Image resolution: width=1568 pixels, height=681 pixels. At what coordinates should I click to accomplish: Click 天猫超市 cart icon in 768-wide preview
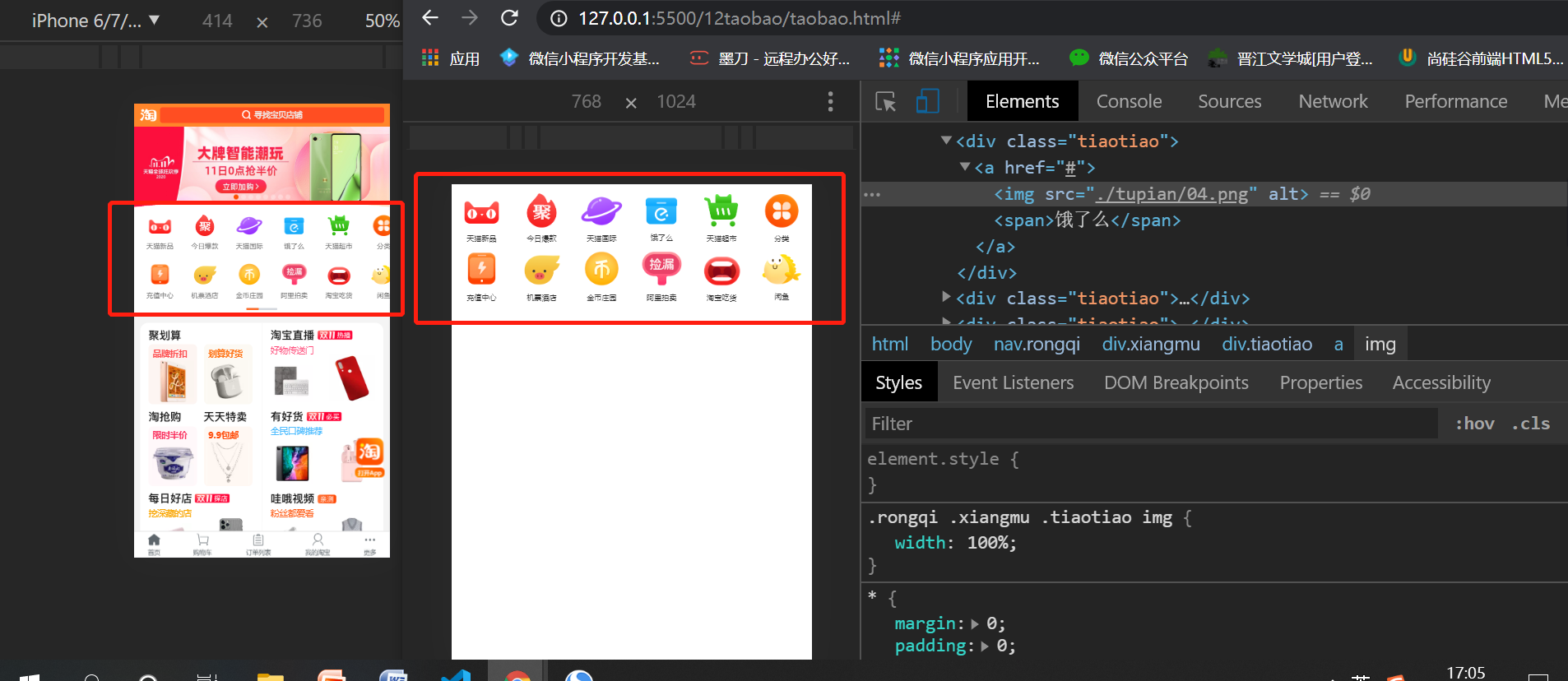pos(721,211)
